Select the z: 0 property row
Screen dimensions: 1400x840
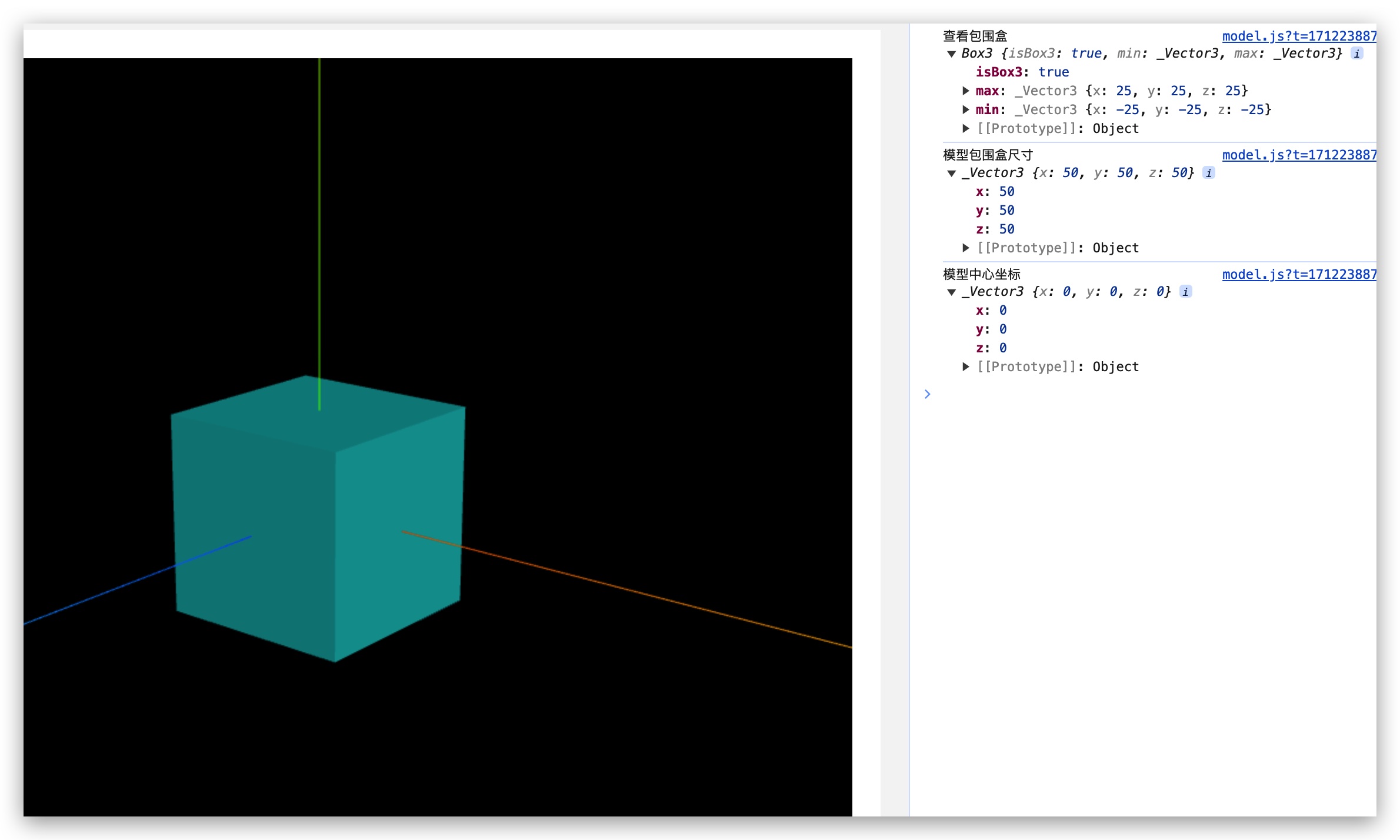[x=991, y=348]
